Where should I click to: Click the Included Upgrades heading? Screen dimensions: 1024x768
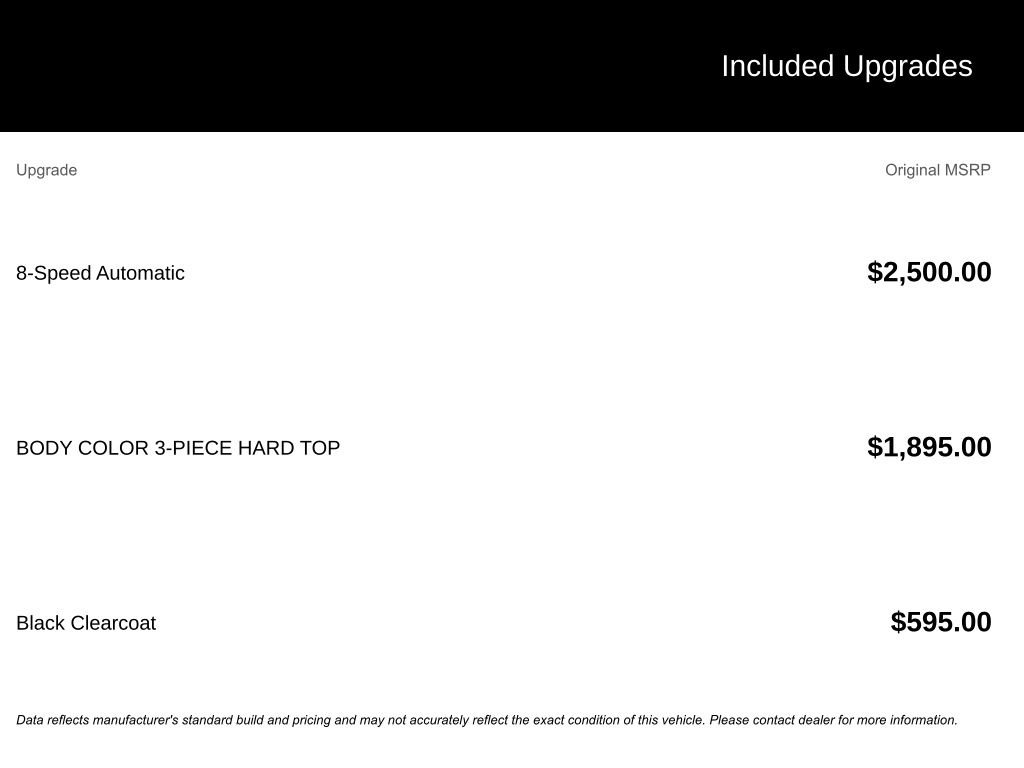tap(846, 66)
